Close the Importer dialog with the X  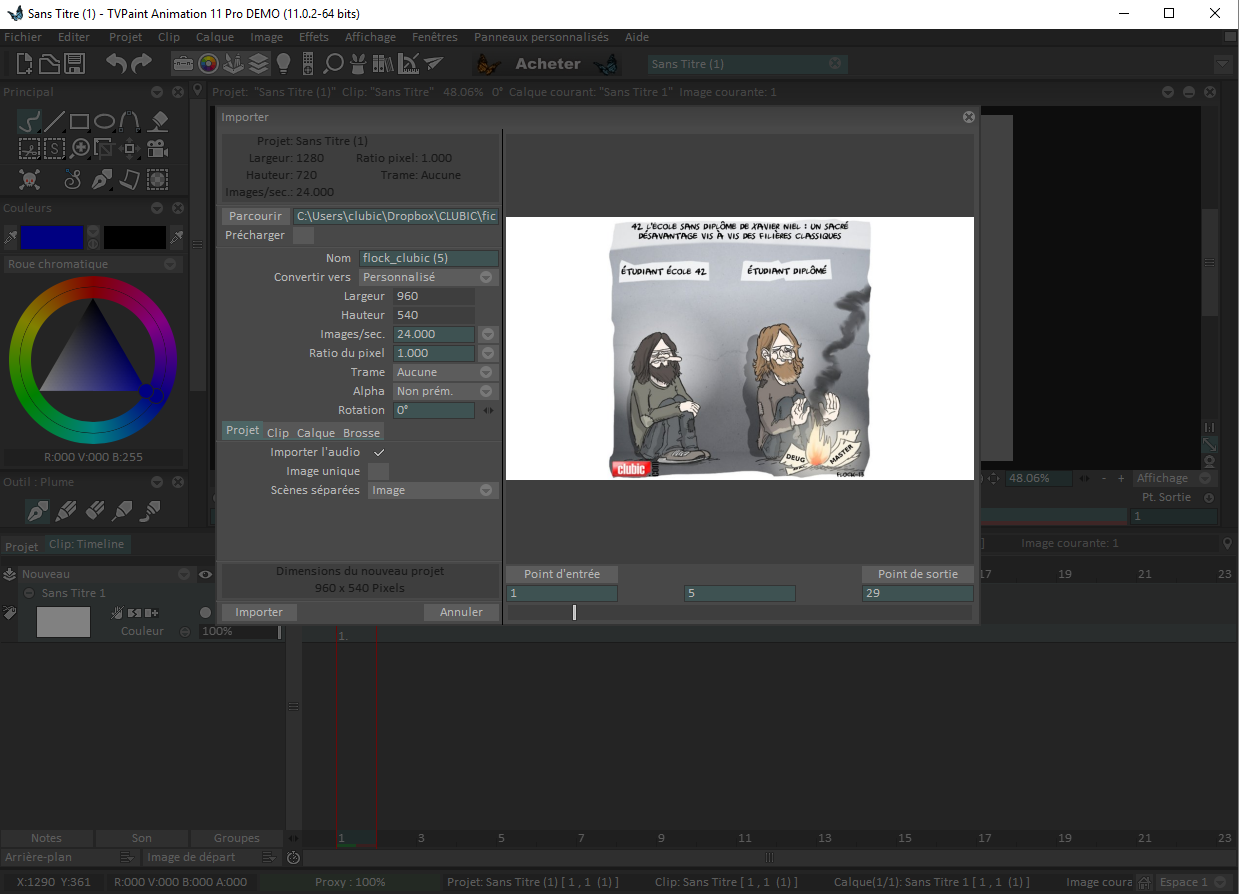[x=968, y=117]
